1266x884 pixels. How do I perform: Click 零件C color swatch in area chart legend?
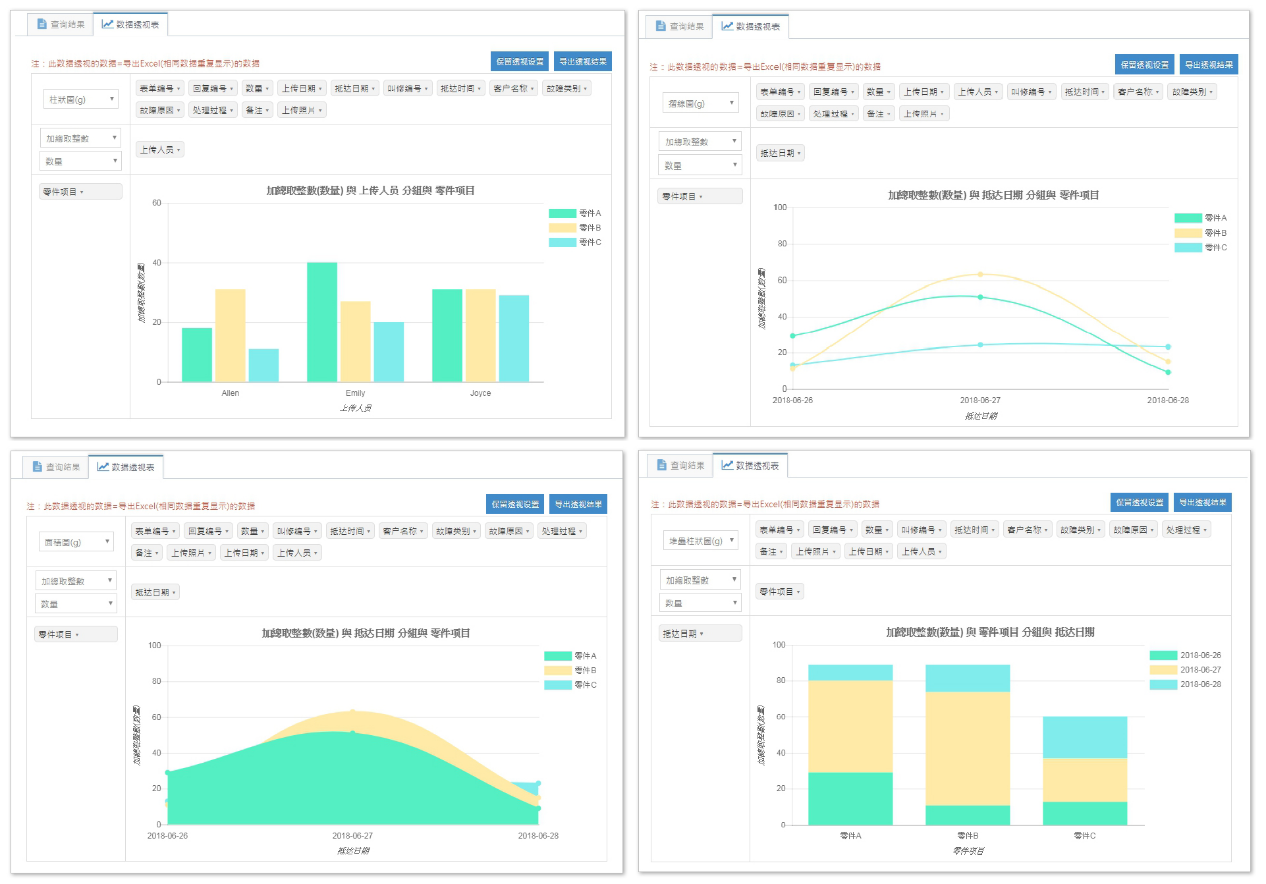[x=557, y=685]
